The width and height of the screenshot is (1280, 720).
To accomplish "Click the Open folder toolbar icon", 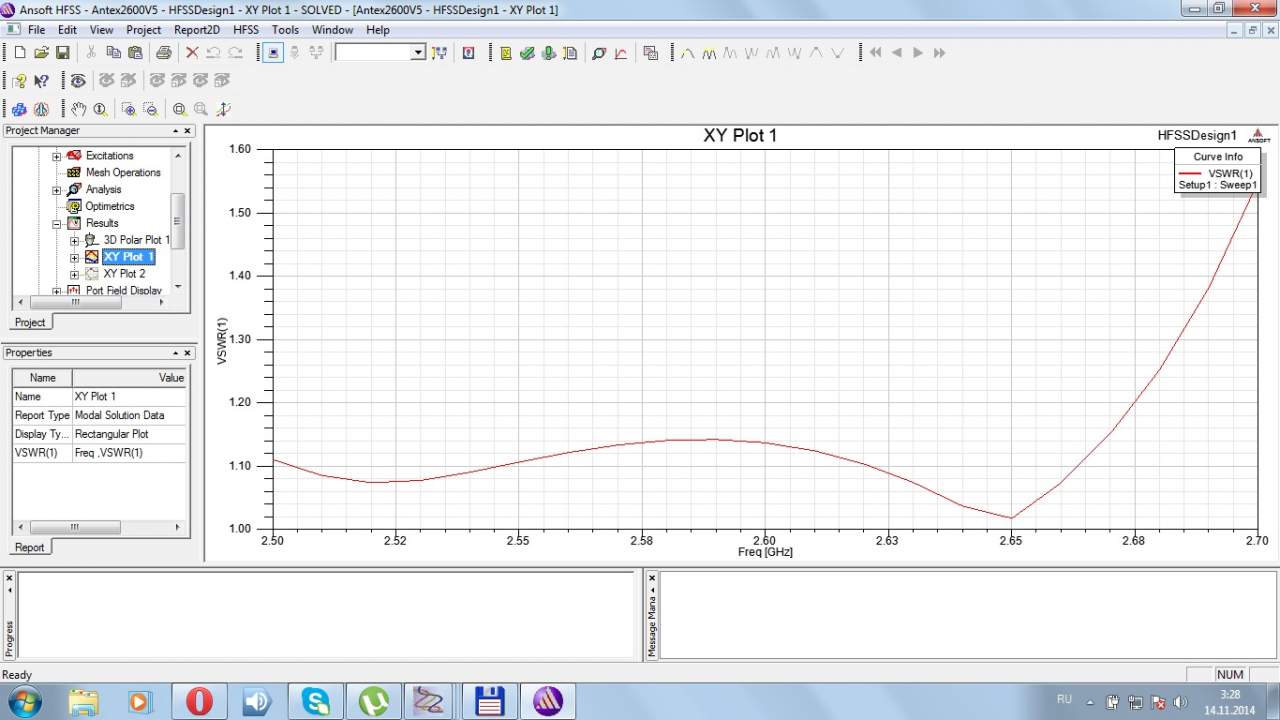I will 41,53.
